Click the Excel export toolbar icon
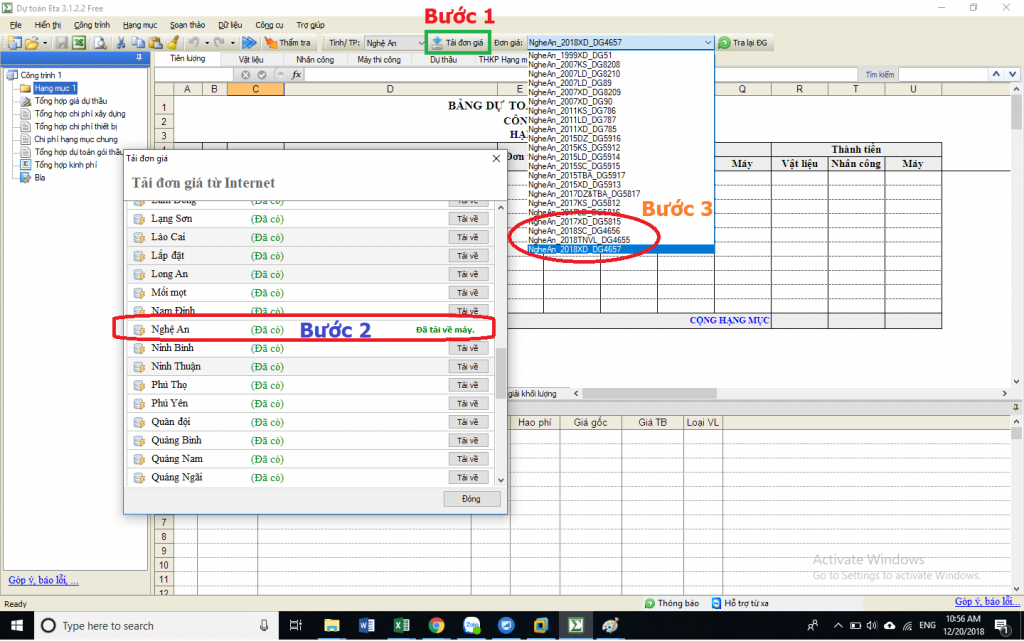This screenshot has width=1024, height=641. pos(77,43)
